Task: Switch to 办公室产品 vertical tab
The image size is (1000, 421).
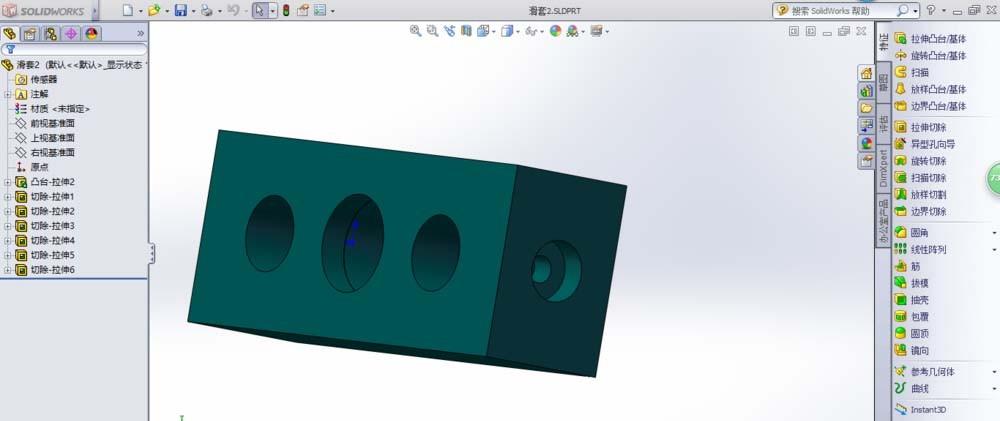Action: tap(883, 220)
